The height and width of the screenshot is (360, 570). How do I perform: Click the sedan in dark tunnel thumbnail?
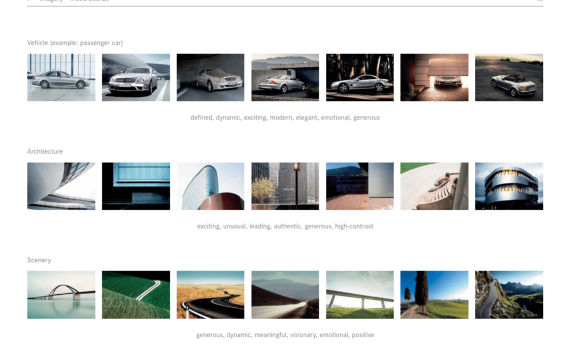click(210, 77)
